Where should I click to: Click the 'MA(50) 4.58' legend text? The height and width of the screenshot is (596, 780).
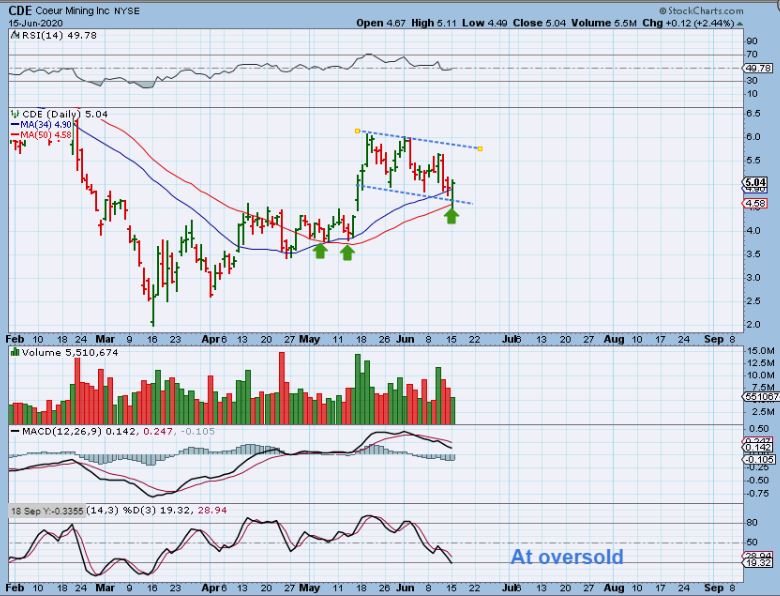(46, 135)
